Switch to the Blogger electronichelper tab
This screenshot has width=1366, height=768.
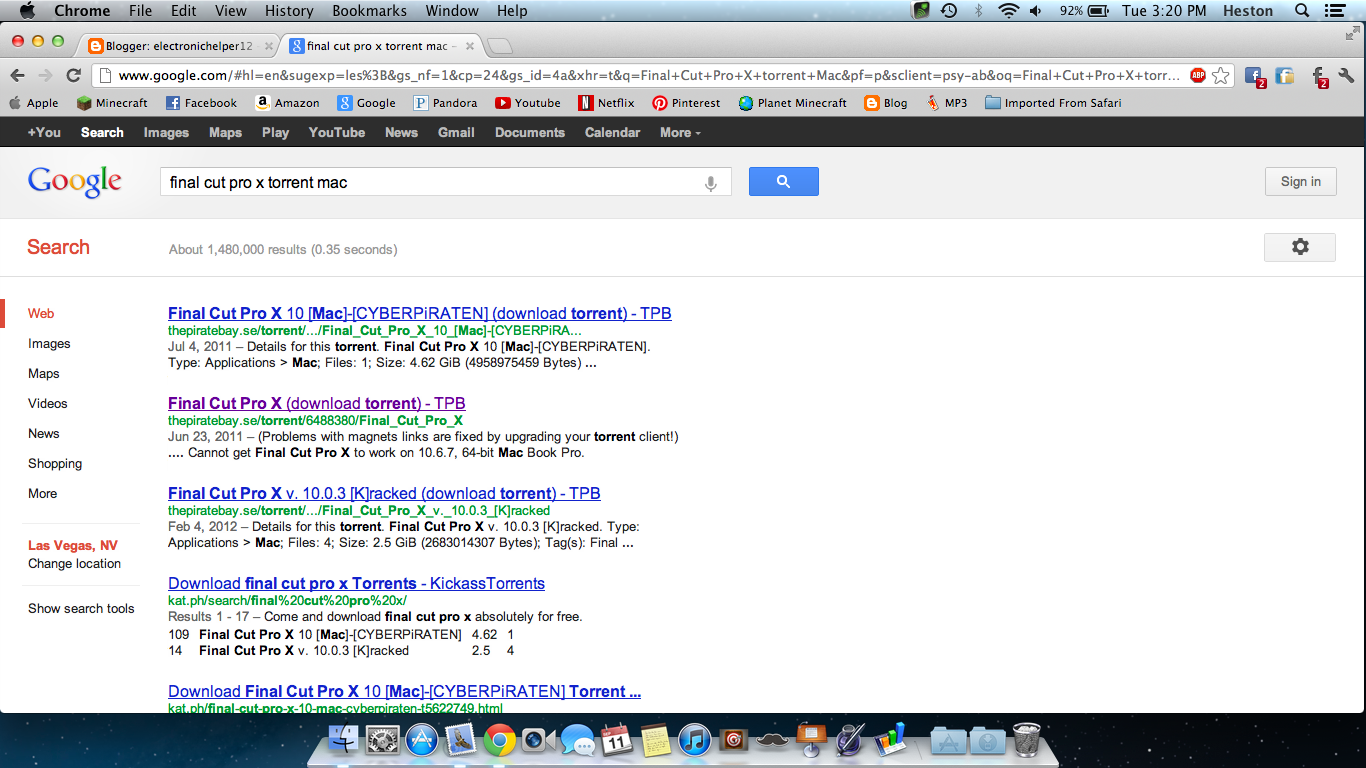tap(178, 46)
